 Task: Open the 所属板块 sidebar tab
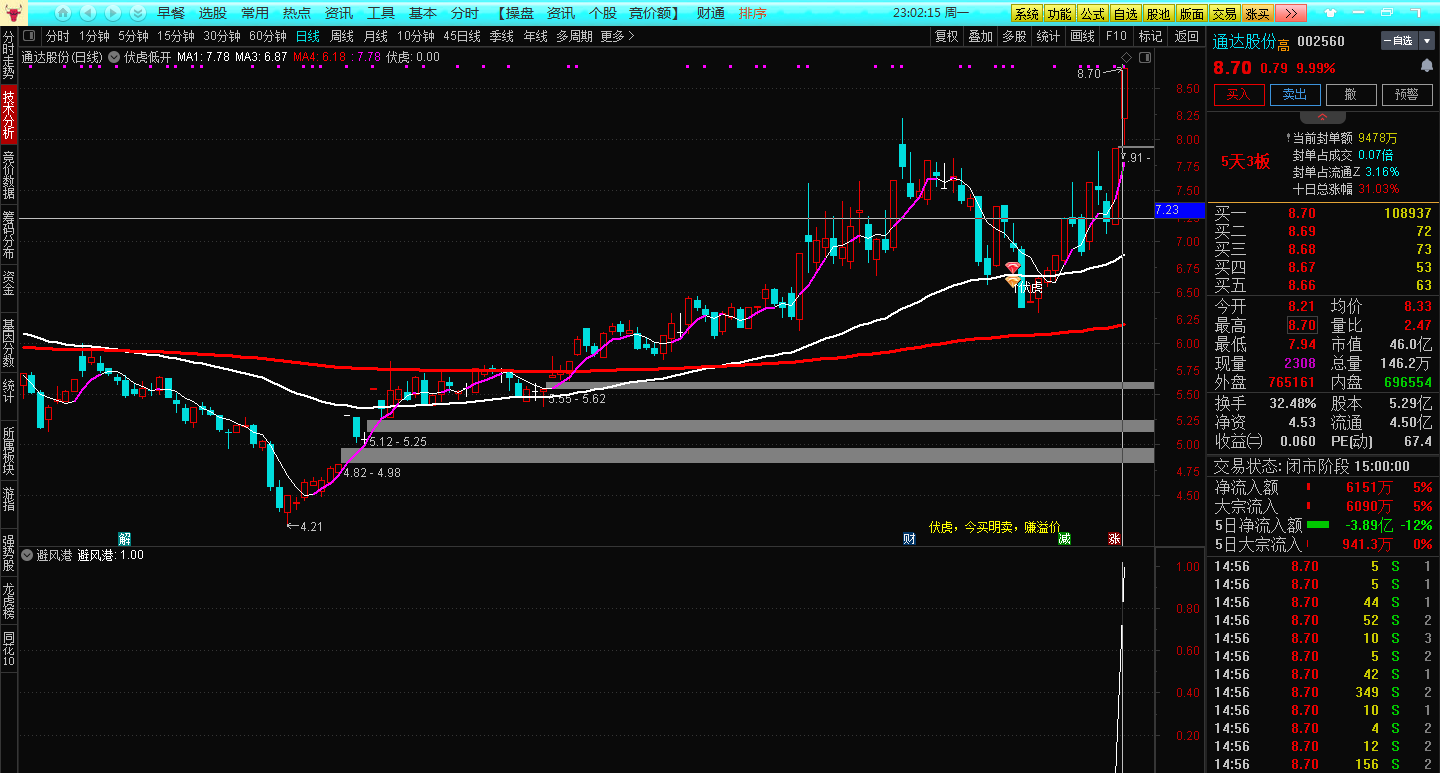(x=9, y=451)
